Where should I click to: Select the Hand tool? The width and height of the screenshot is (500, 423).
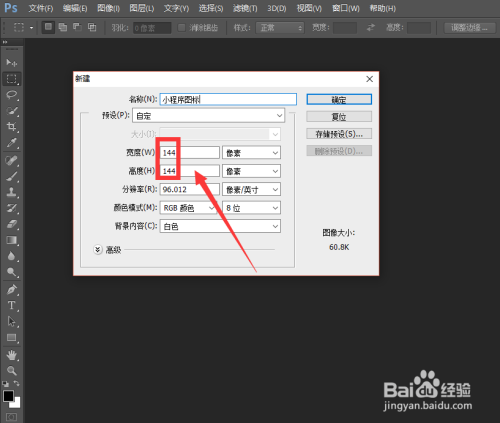(x=12, y=355)
